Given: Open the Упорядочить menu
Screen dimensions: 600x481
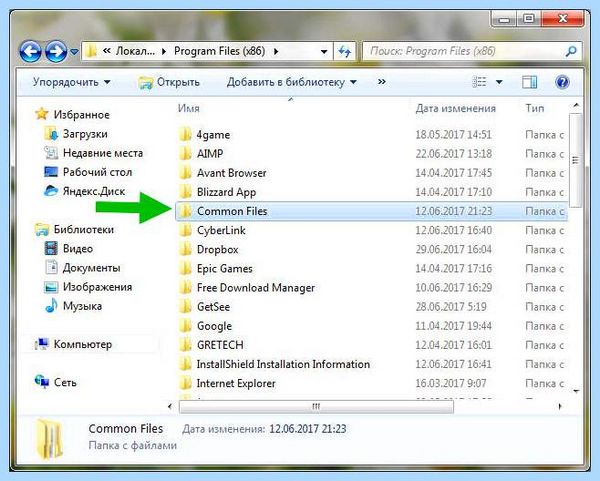Looking at the screenshot, I should pos(72,82).
